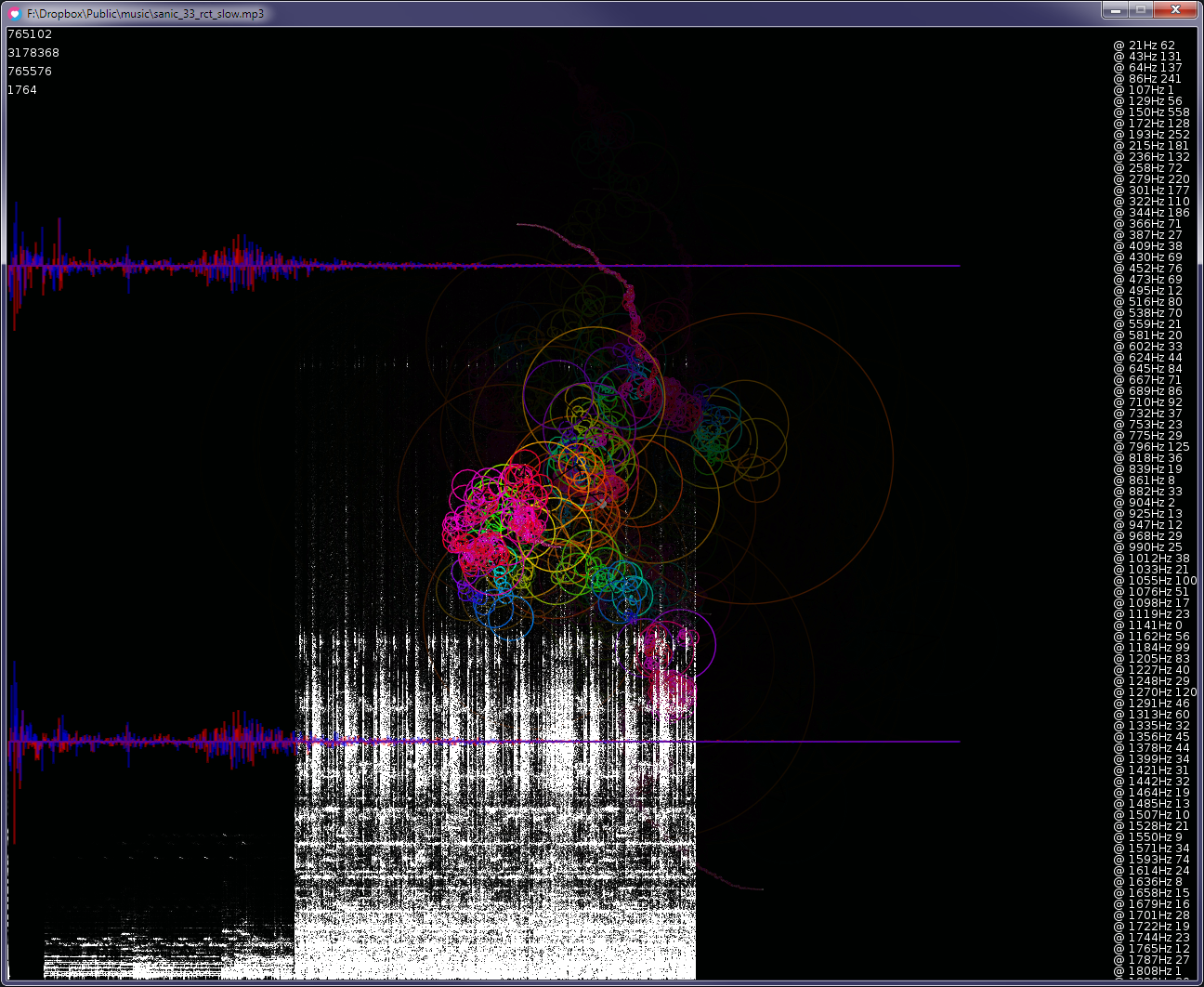
Task: Click the '@ 193Hz 252' frequency entry
Action: click(x=1152, y=135)
